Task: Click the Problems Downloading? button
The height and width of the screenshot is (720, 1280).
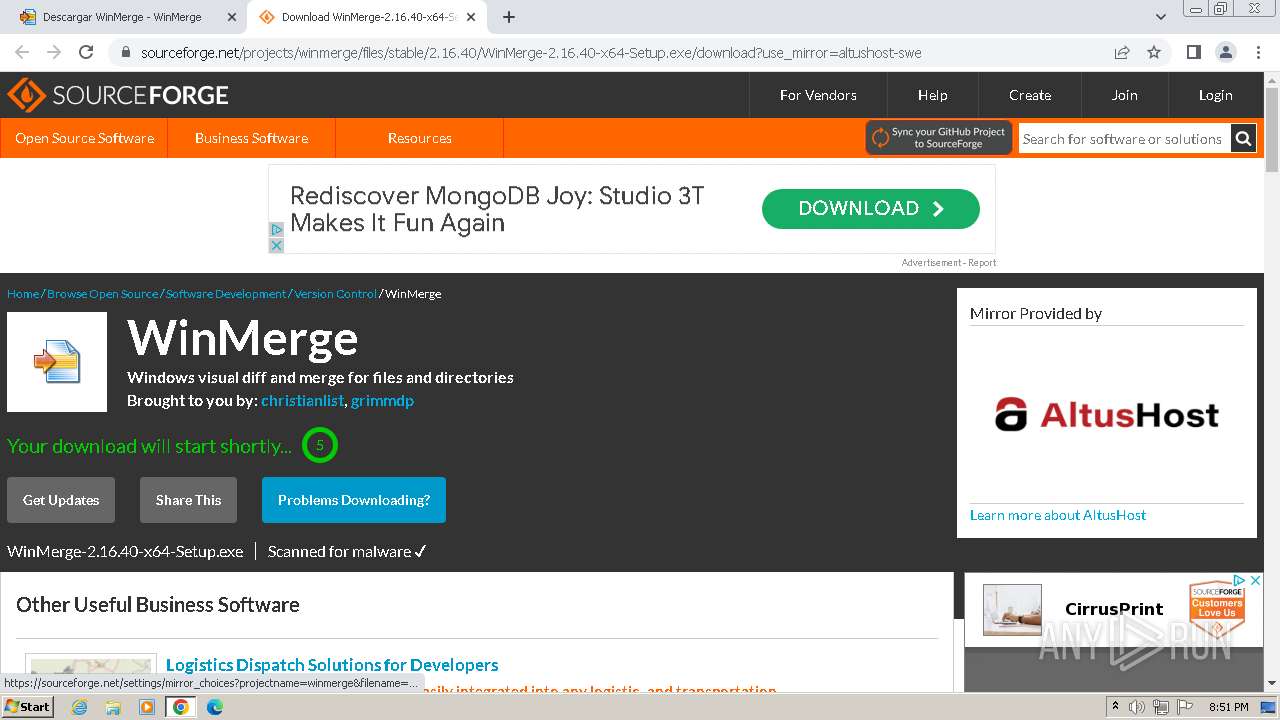Action: pos(354,500)
